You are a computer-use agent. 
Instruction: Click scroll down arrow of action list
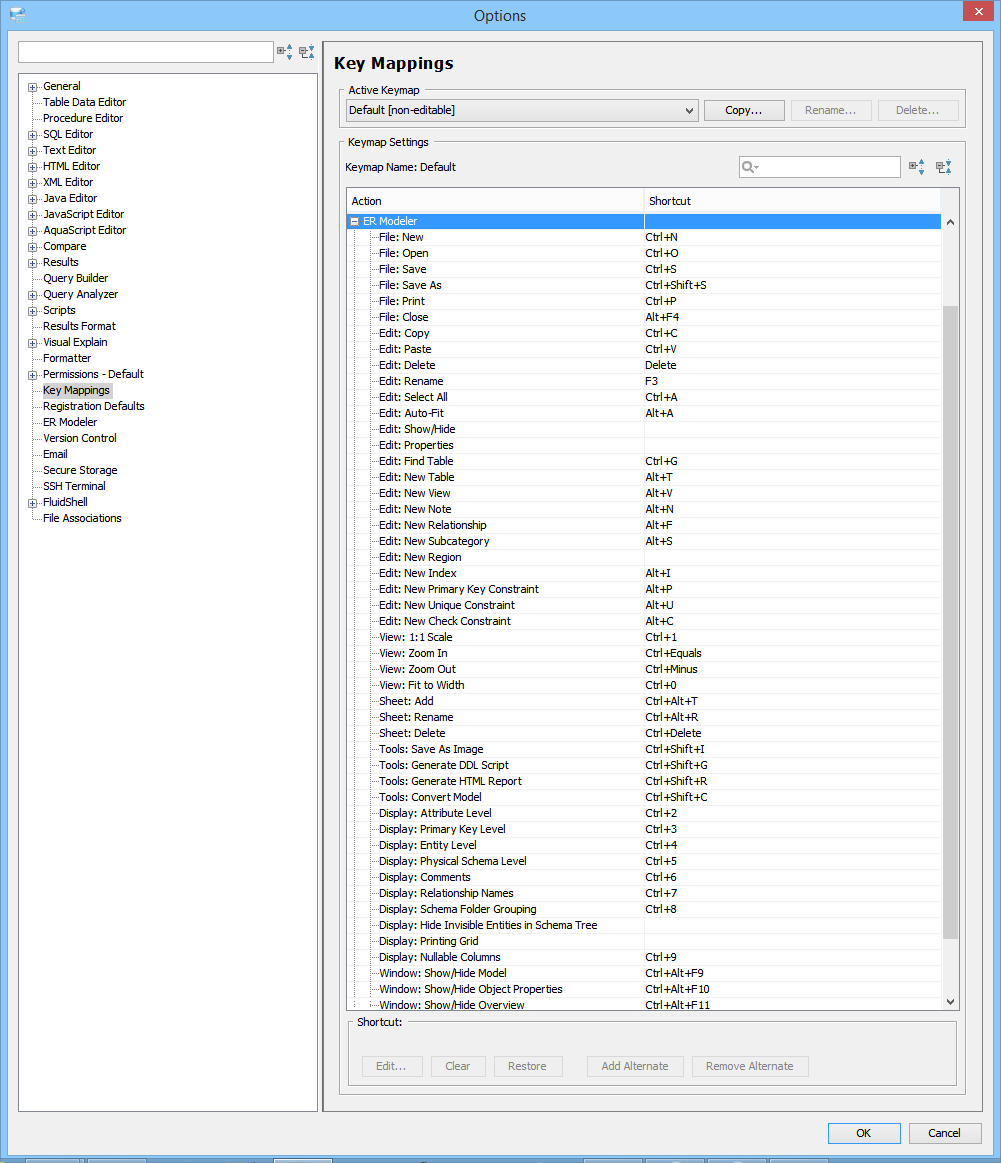(x=950, y=1002)
